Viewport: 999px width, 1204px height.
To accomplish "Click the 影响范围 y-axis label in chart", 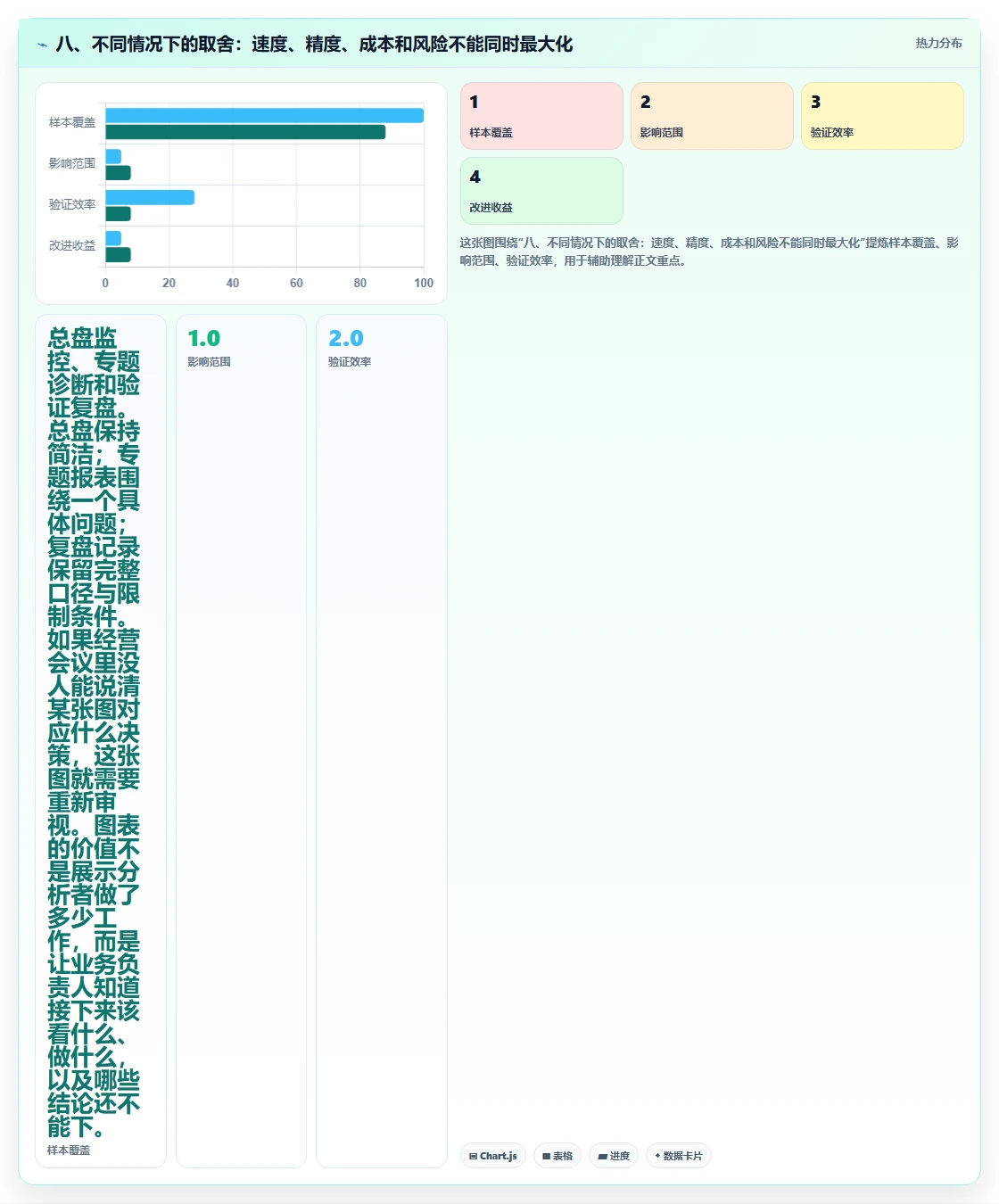I will point(72,164).
